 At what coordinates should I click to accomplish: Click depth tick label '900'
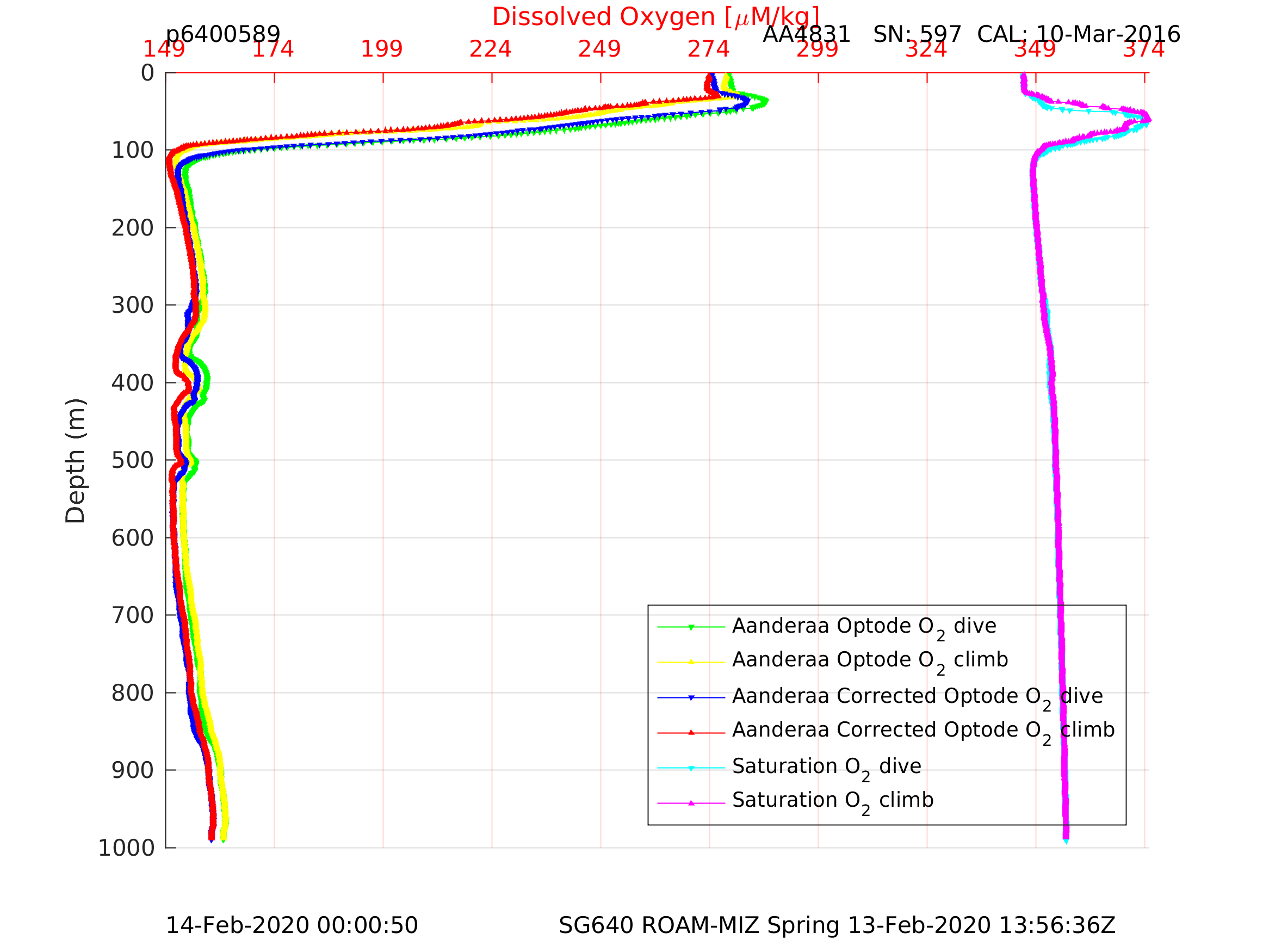point(133,770)
